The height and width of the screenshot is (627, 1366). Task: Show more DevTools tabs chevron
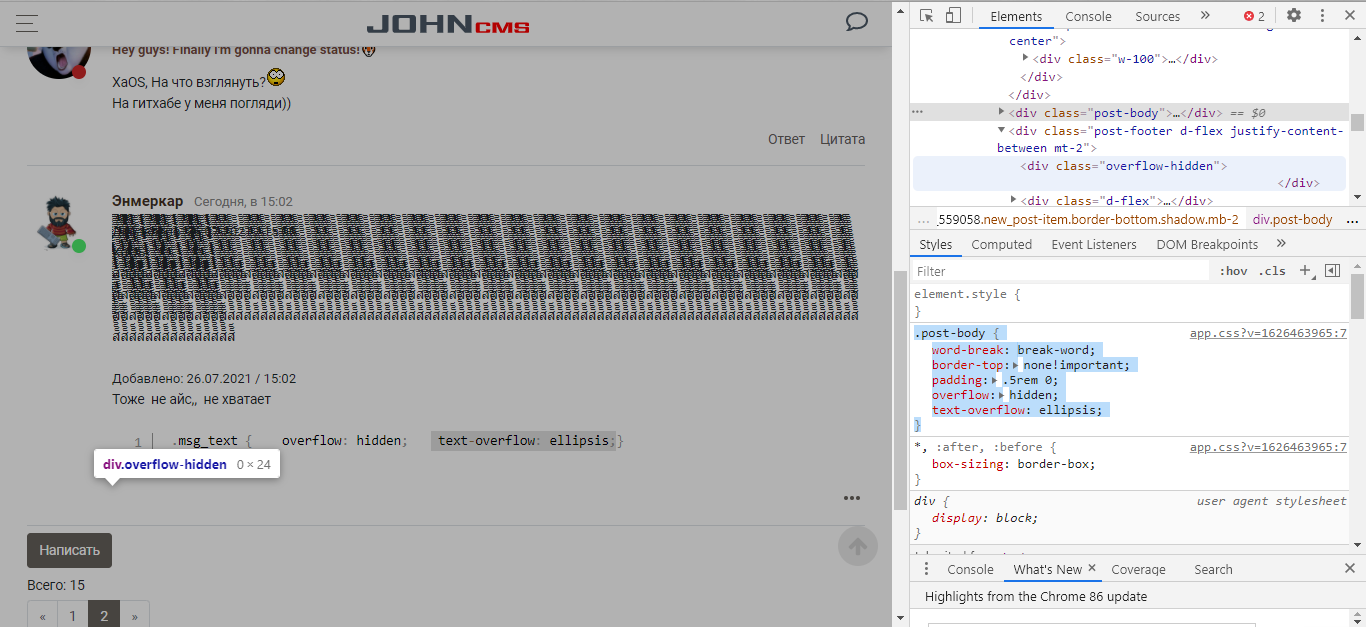pos(1205,16)
